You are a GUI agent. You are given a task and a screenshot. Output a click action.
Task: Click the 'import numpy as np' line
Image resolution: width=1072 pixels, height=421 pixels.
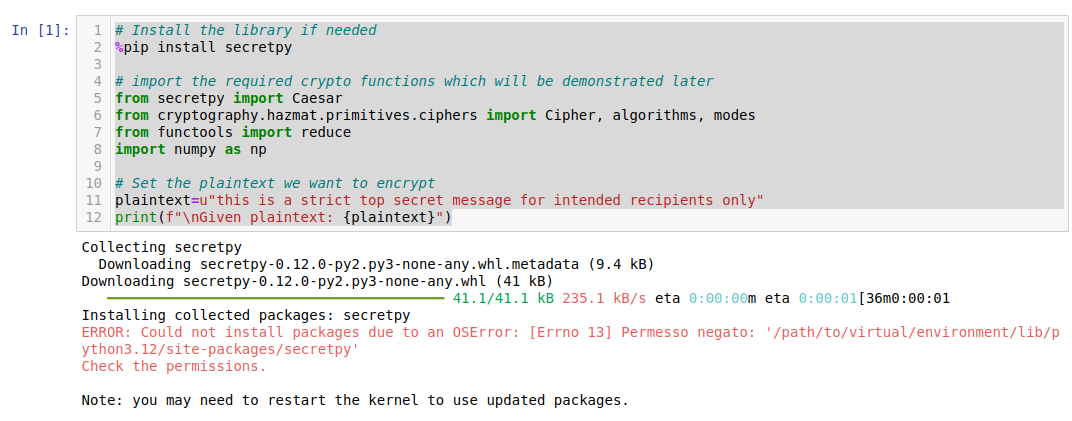[x=191, y=150]
